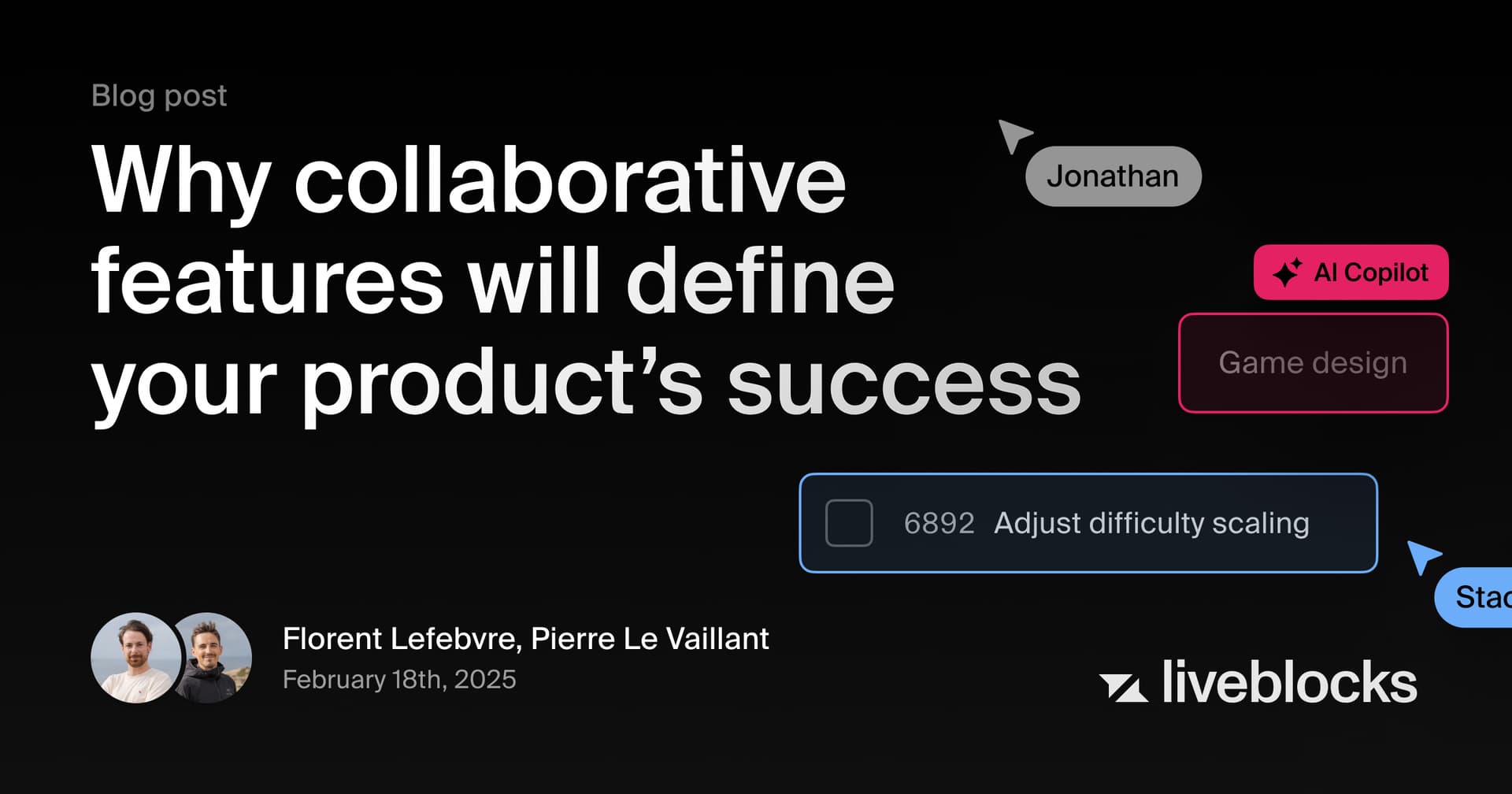Click the gray cursor arrow above Jonathan
Image resolution: width=1512 pixels, height=794 pixels.
pyautogui.click(x=1013, y=135)
